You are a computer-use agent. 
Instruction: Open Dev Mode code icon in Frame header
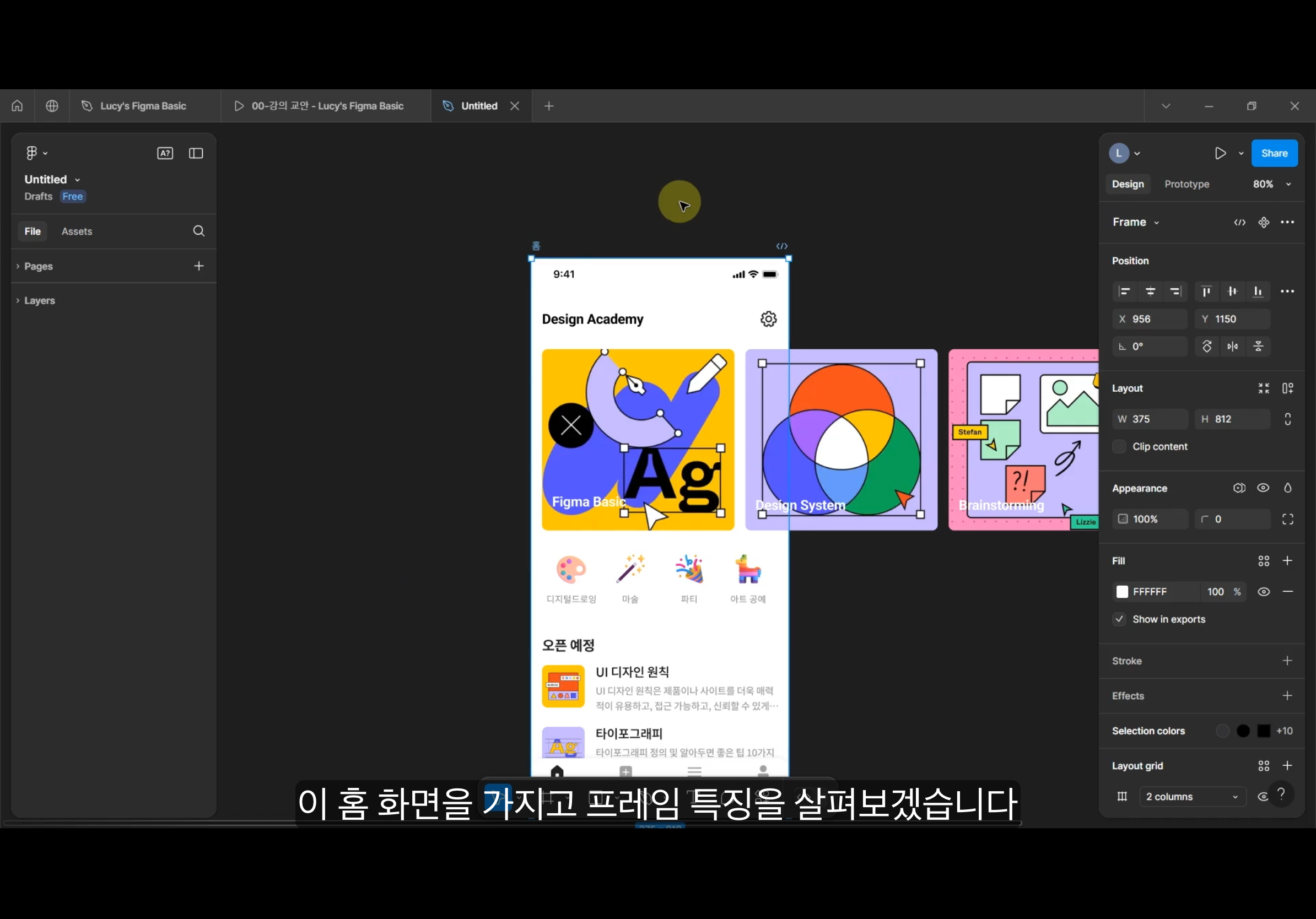(x=1240, y=222)
